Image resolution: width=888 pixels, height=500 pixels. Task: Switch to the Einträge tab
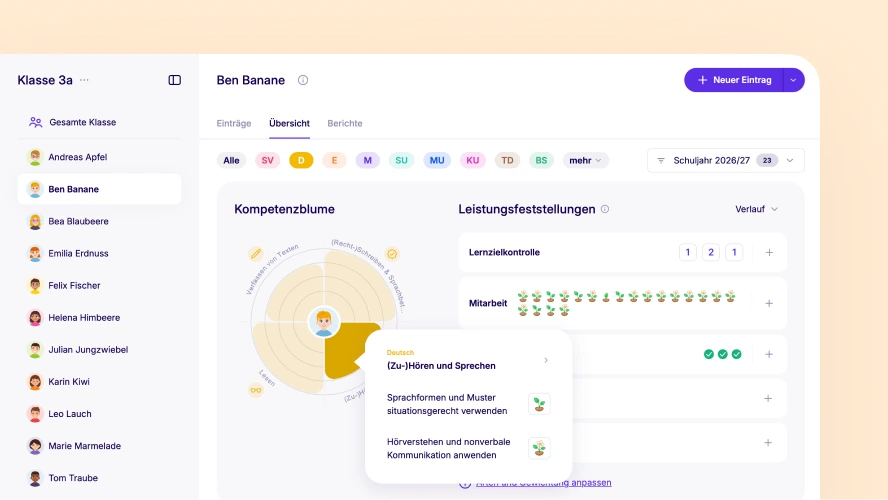coord(234,123)
